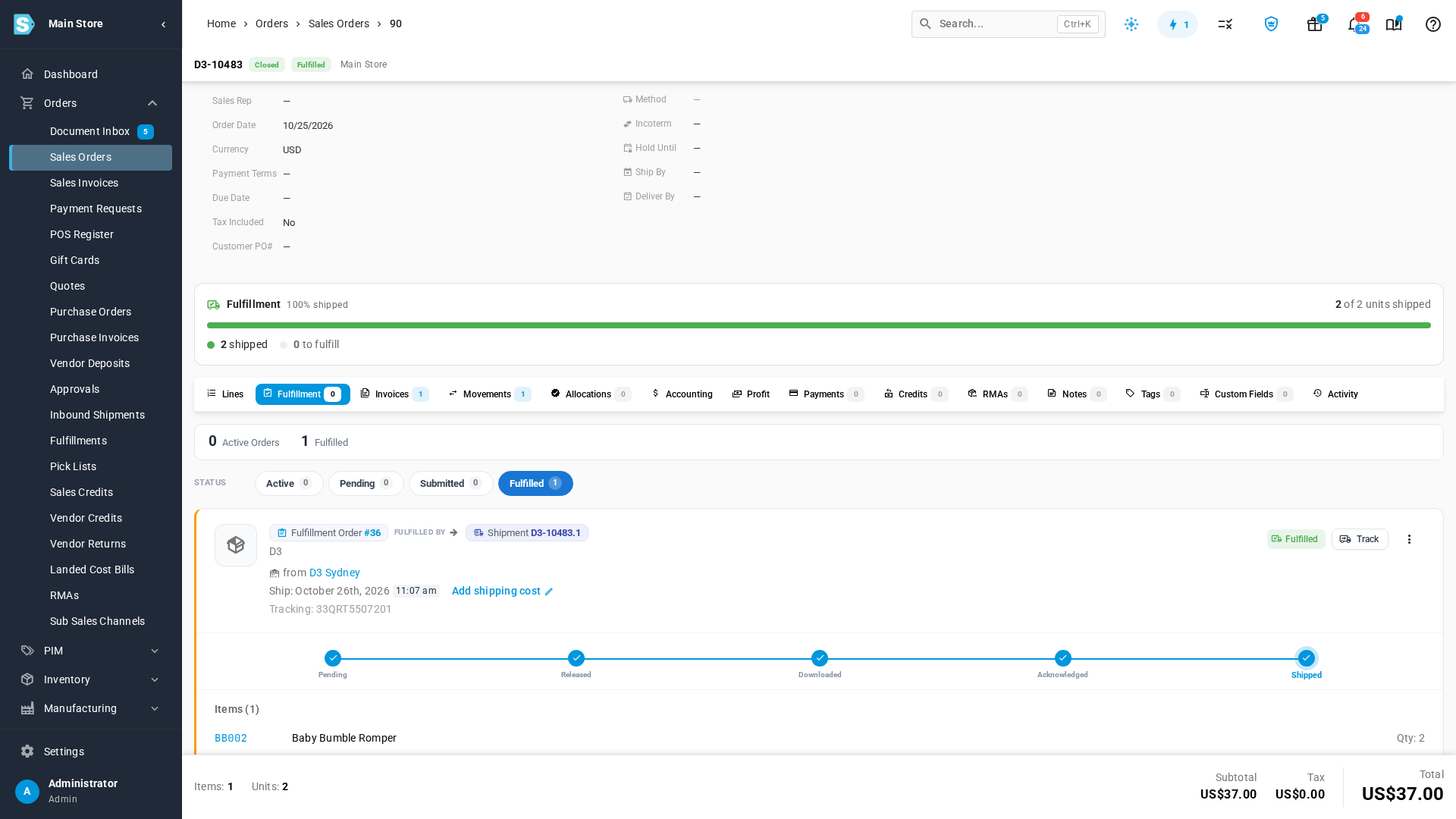Screen dimensions: 1456x819
Task: Open the gift box rewards icon
Action: 1315,24
